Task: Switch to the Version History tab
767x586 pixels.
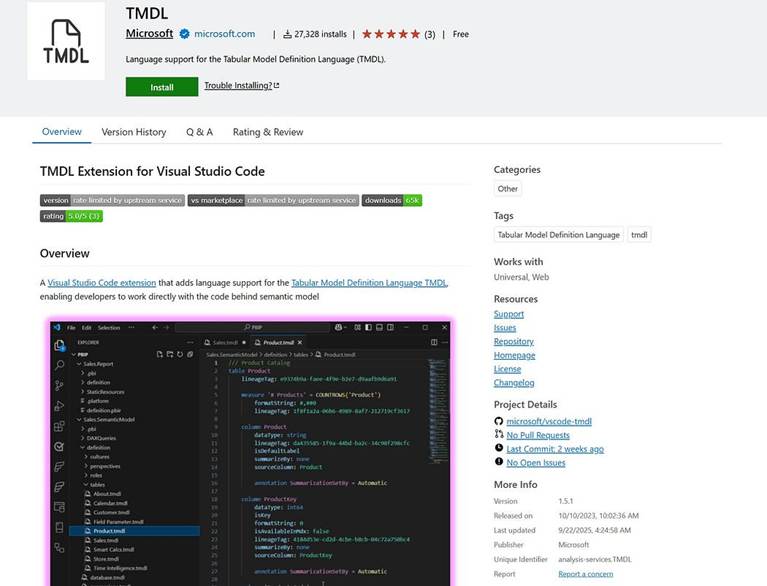Action: pyautogui.click(x=133, y=132)
